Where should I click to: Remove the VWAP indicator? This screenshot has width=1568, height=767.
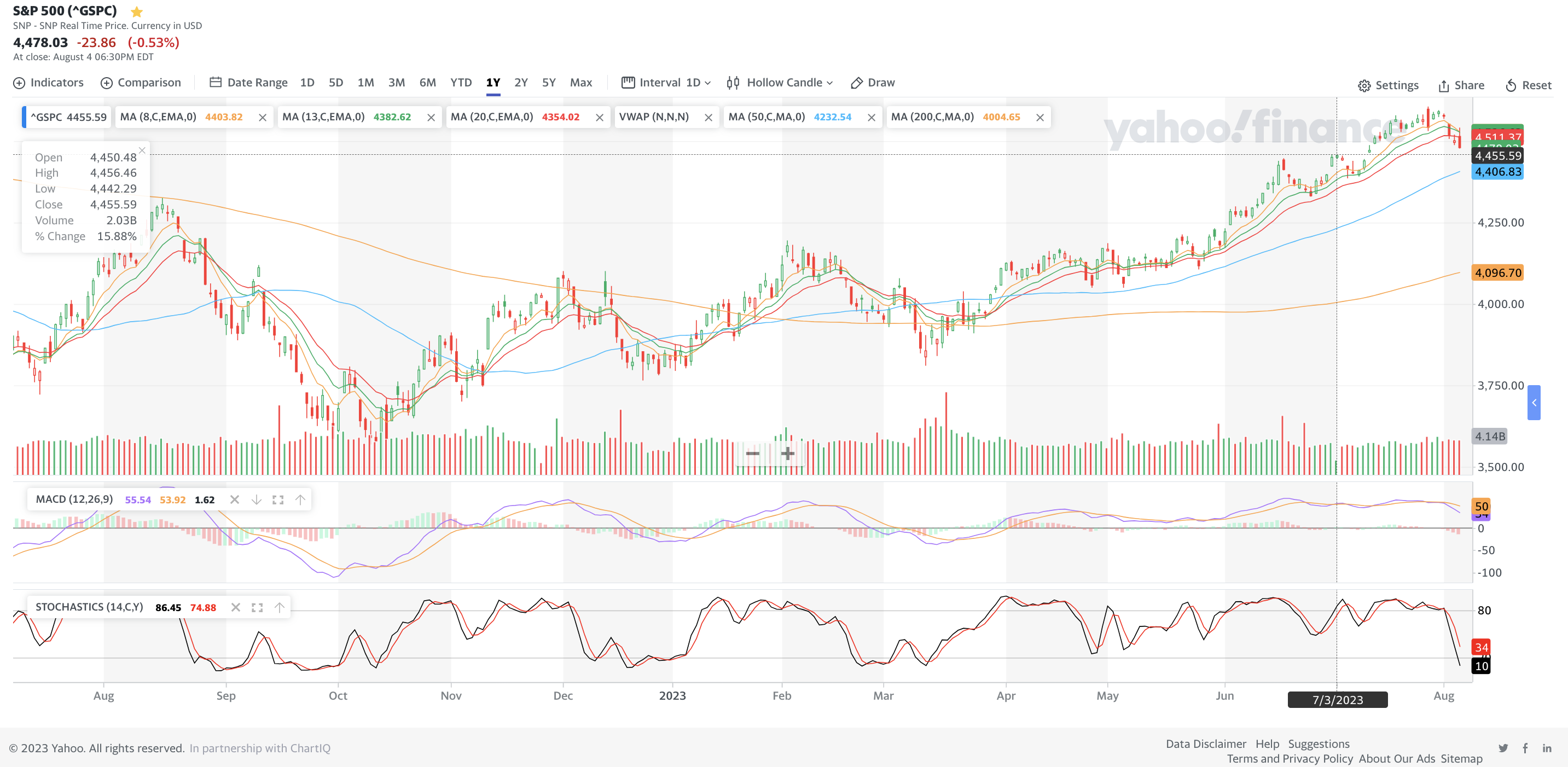coord(708,118)
